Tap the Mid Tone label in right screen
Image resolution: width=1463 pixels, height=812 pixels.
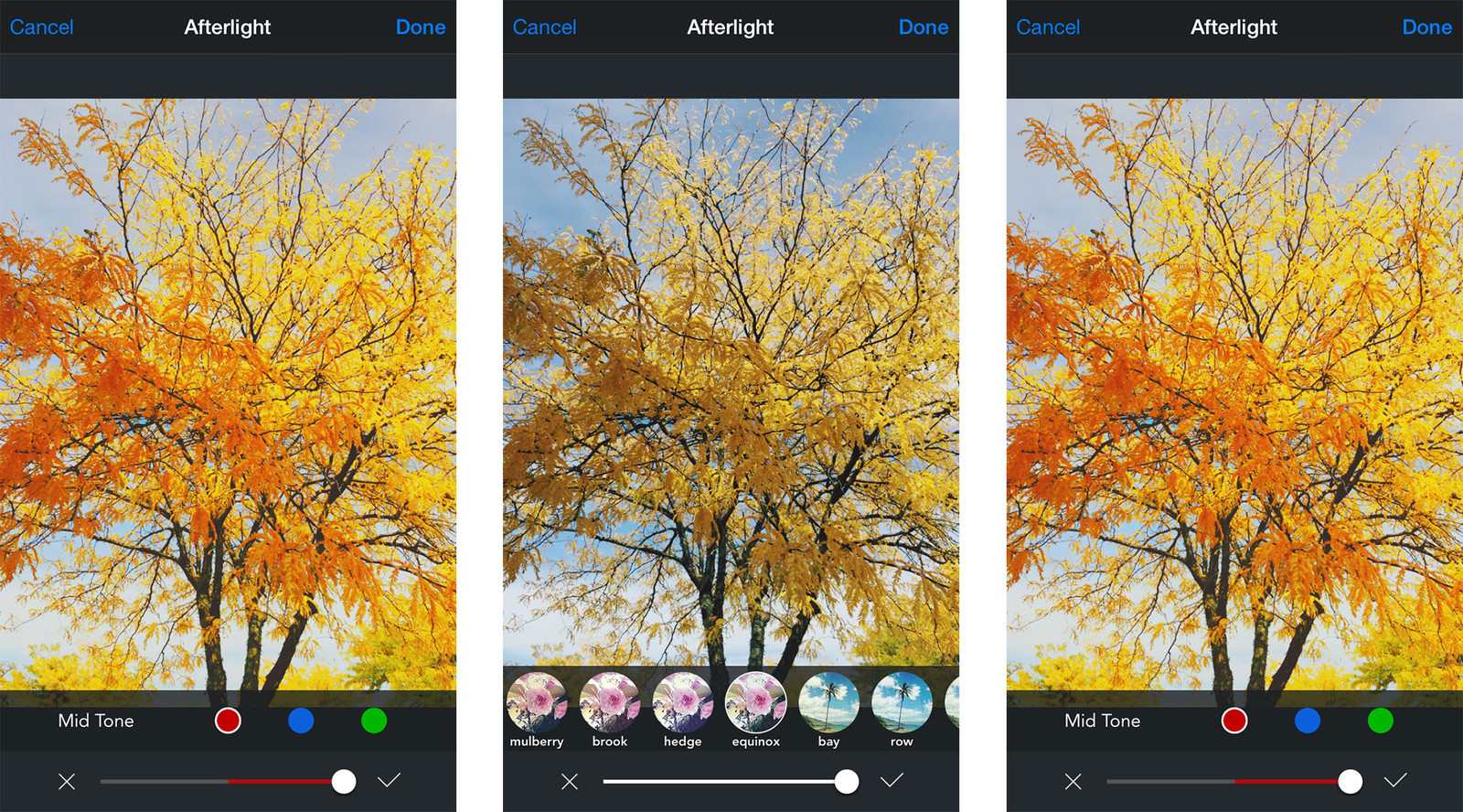[x=1103, y=721]
